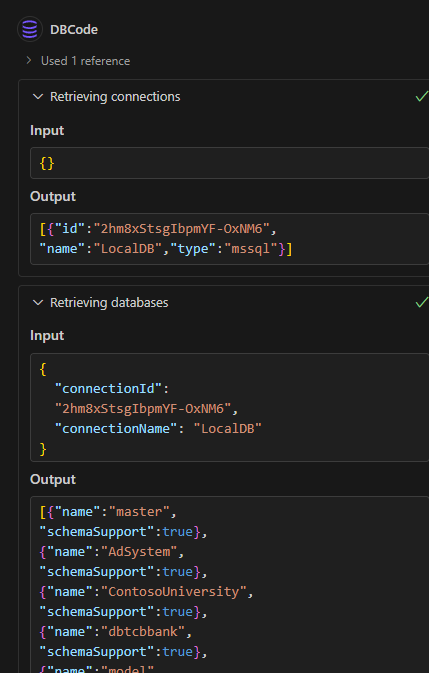
Task: Select the "ContosoUniversity" database name
Action: tap(174, 591)
